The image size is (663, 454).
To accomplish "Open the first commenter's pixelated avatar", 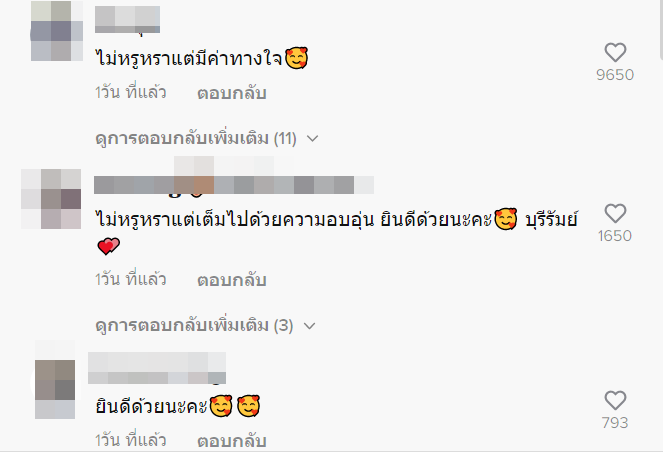I will pyautogui.click(x=57, y=31).
